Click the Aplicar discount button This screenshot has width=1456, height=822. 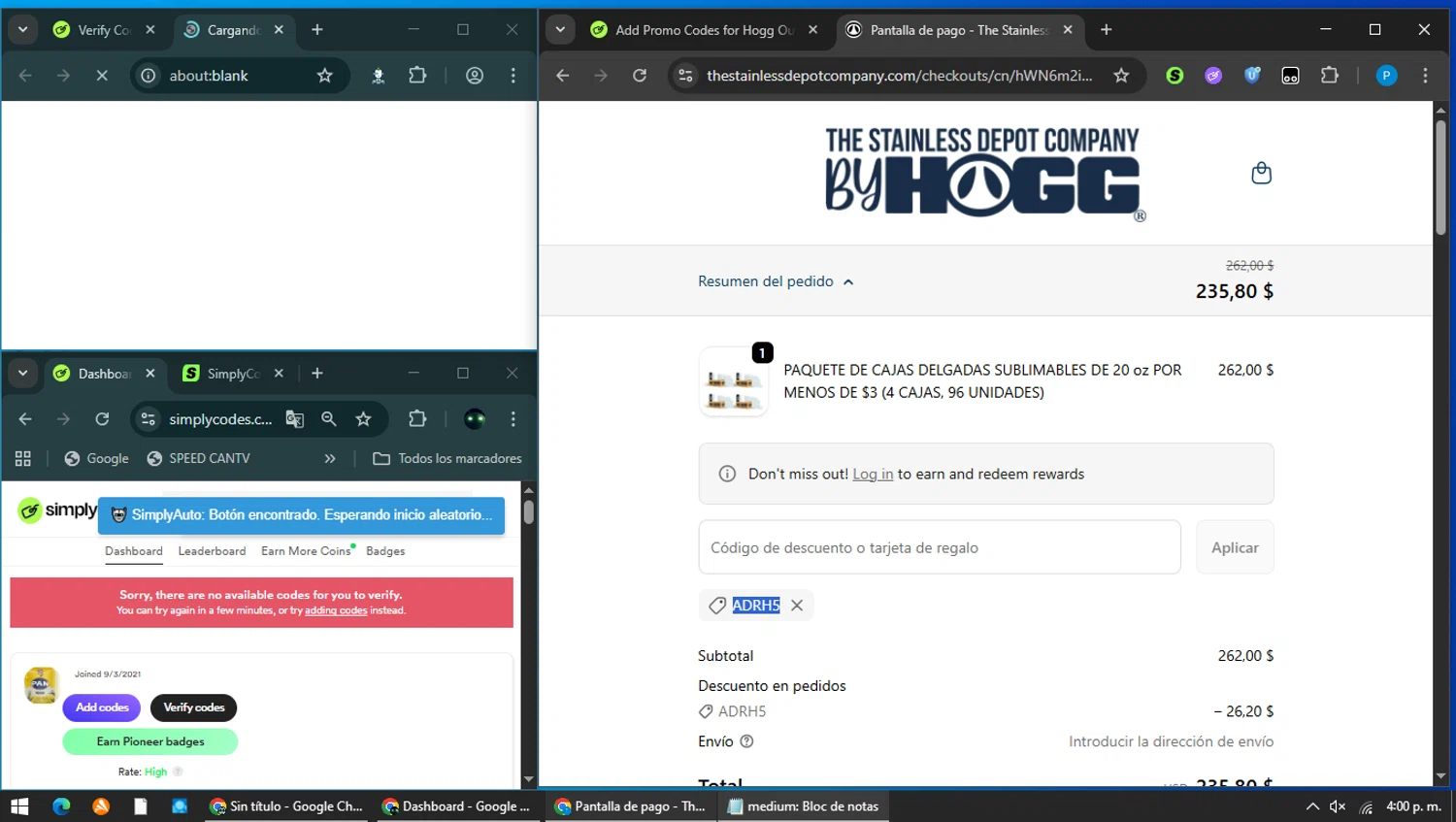[1235, 547]
